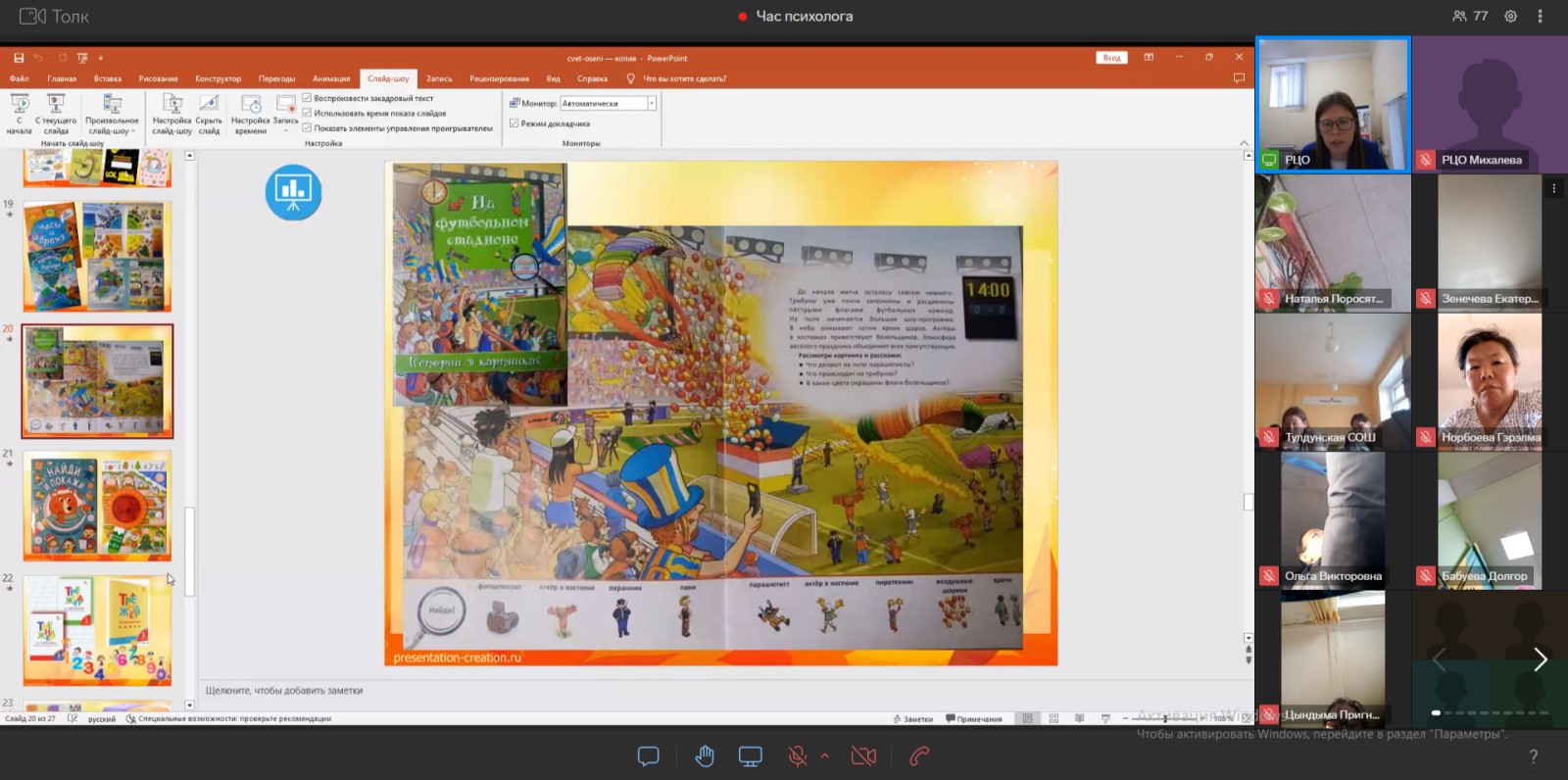Select slide 19 thumbnail
The width and height of the screenshot is (1568, 780).
coord(97,257)
